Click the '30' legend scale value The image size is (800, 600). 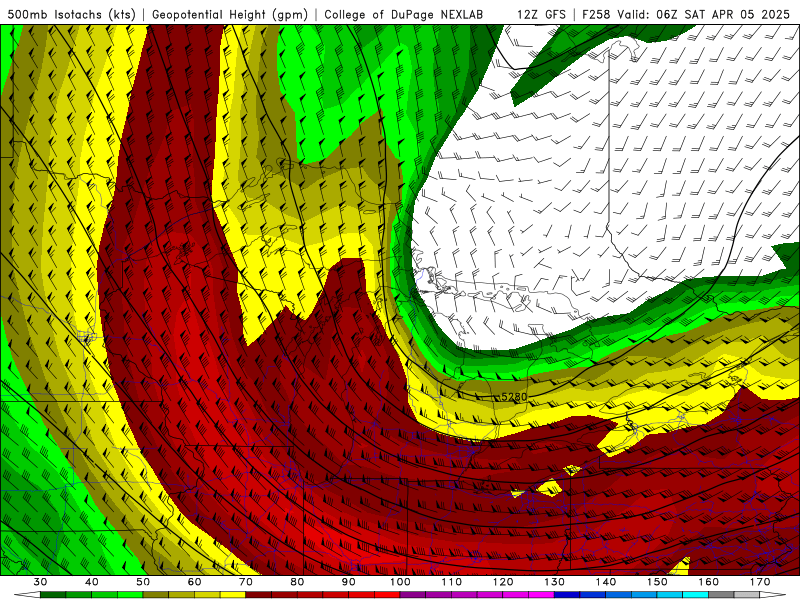click(40, 582)
